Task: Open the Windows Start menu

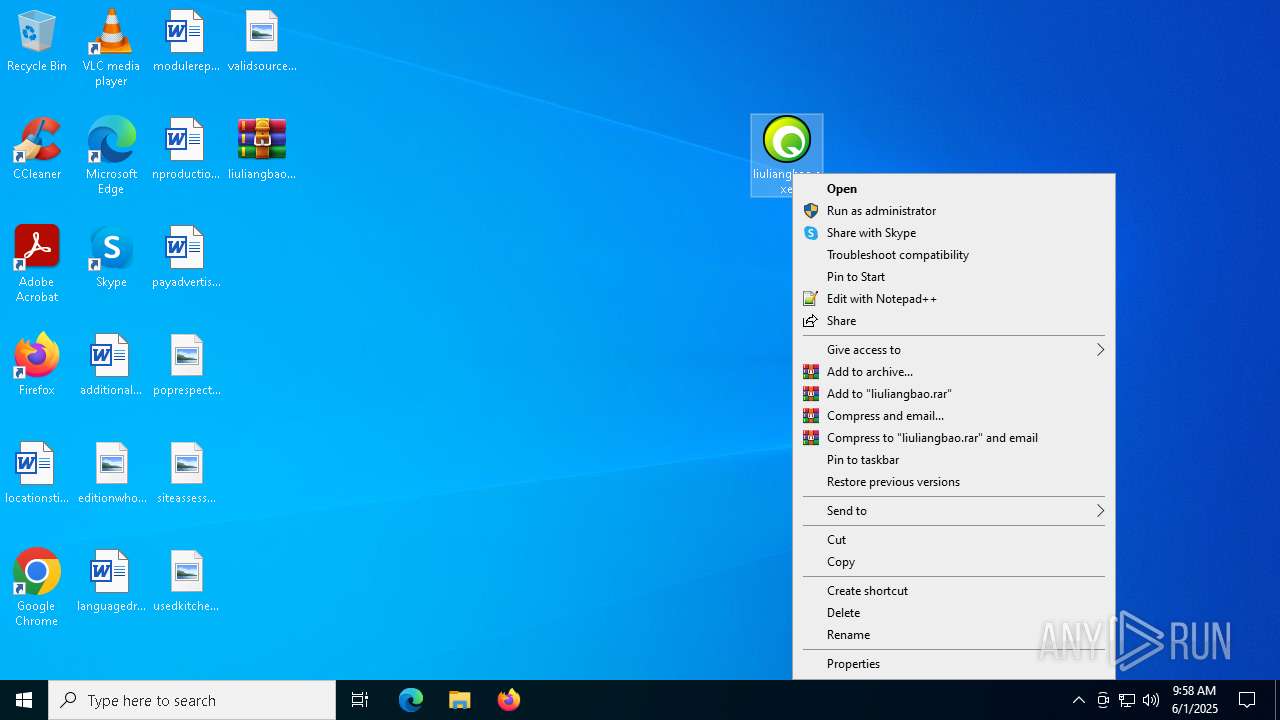Action: [24, 700]
